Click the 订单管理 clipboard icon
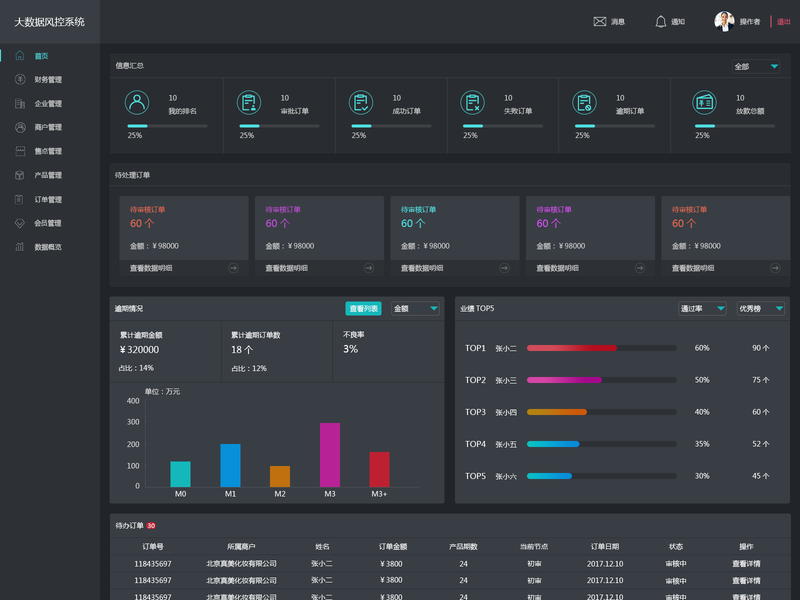The image size is (800, 600). coord(19,199)
